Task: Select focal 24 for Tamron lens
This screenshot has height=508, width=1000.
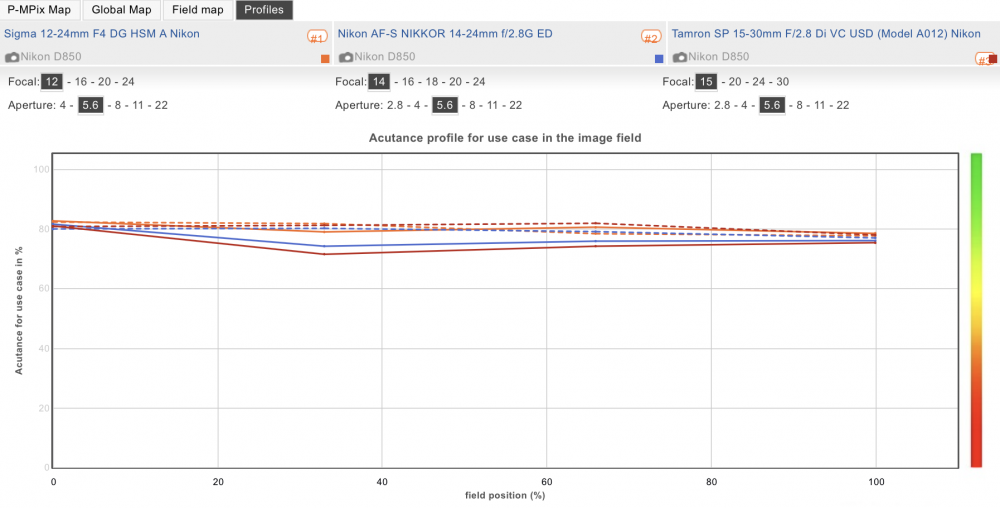Action: pos(758,82)
